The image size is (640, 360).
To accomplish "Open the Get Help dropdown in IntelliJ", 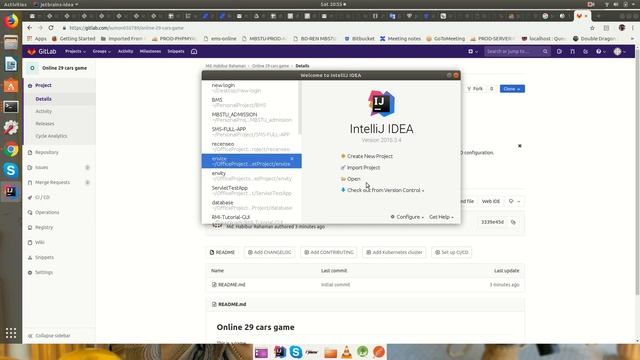I will click(x=441, y=217).
